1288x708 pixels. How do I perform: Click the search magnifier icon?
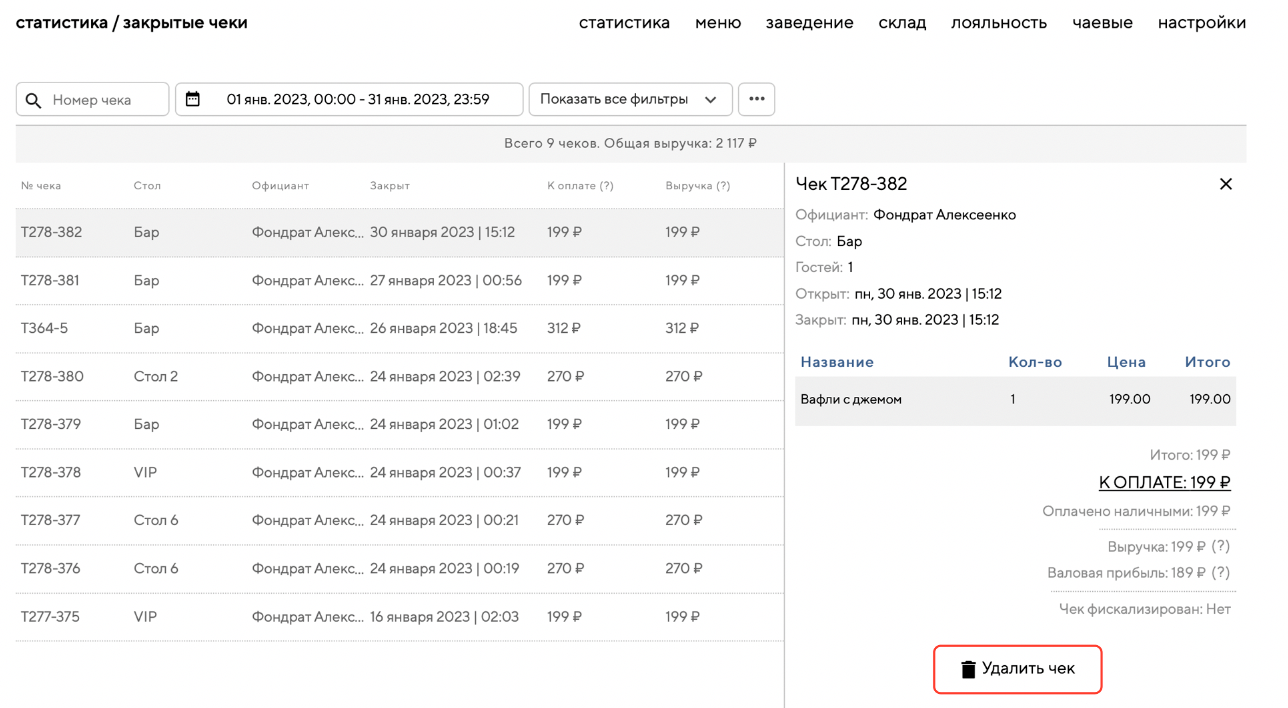pyautogui.click(x=34, y=100)
